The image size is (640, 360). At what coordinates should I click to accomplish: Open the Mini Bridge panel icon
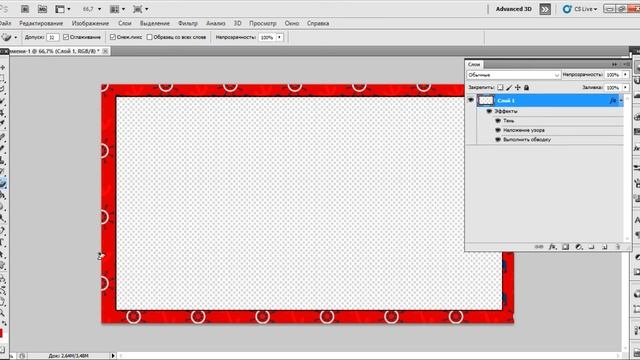click(x=42, y=9)
